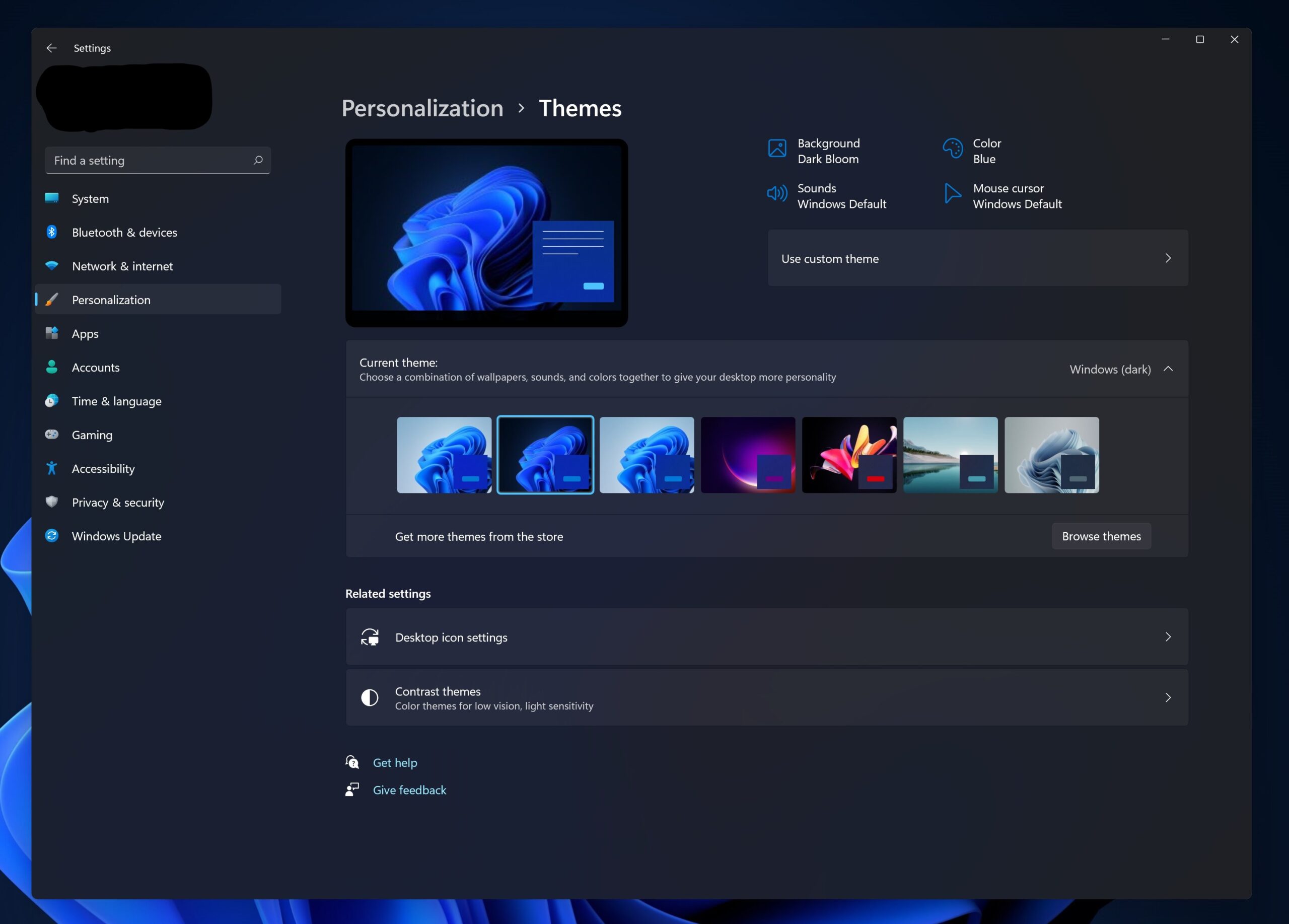
Task: Open Background settings via the image icon
Action: coord(777,150)
